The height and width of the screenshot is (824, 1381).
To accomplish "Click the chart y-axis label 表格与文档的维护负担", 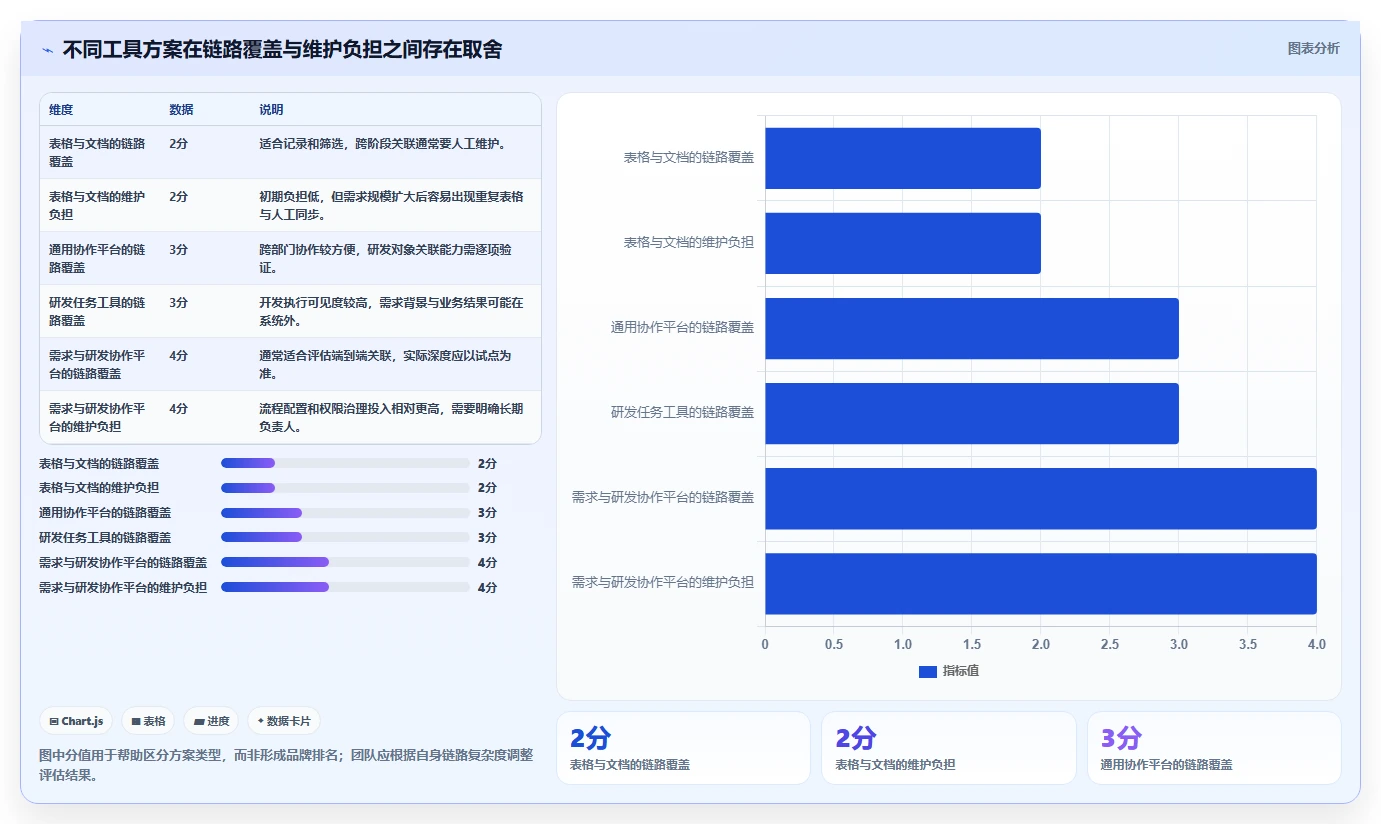I will click(689, 242).
